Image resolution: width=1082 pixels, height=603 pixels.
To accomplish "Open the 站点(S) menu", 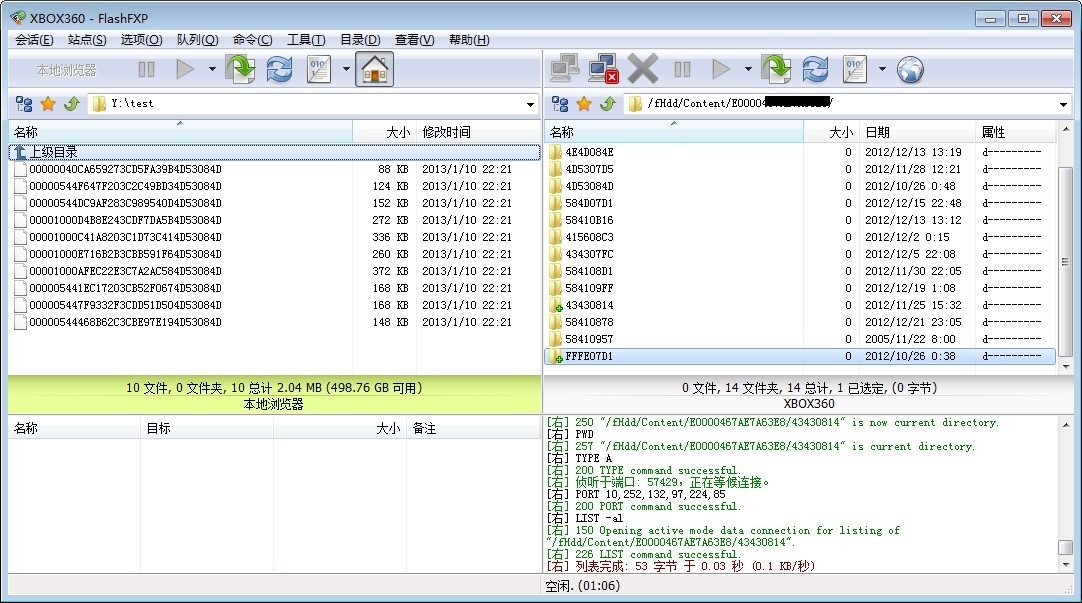I will click(x=87, y=40).
